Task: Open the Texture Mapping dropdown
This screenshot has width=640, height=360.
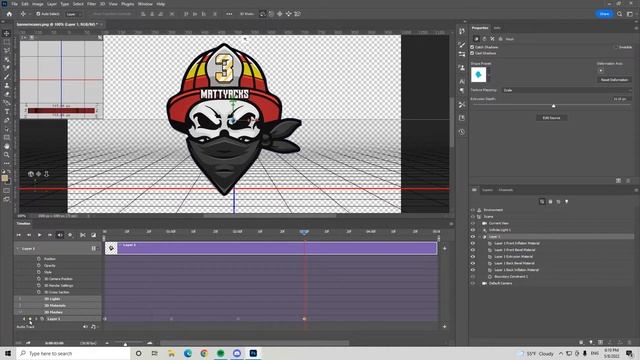Action: (567, 90)
